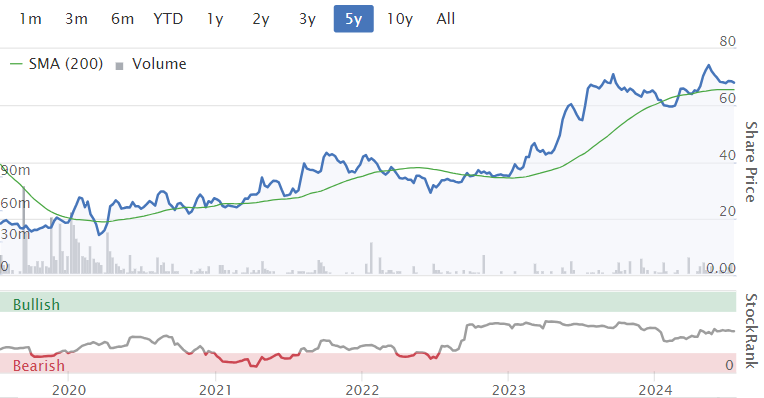This screenshot has height=398, width=764.
Task: Click the 80 price axis value
Action: [727, 41]
